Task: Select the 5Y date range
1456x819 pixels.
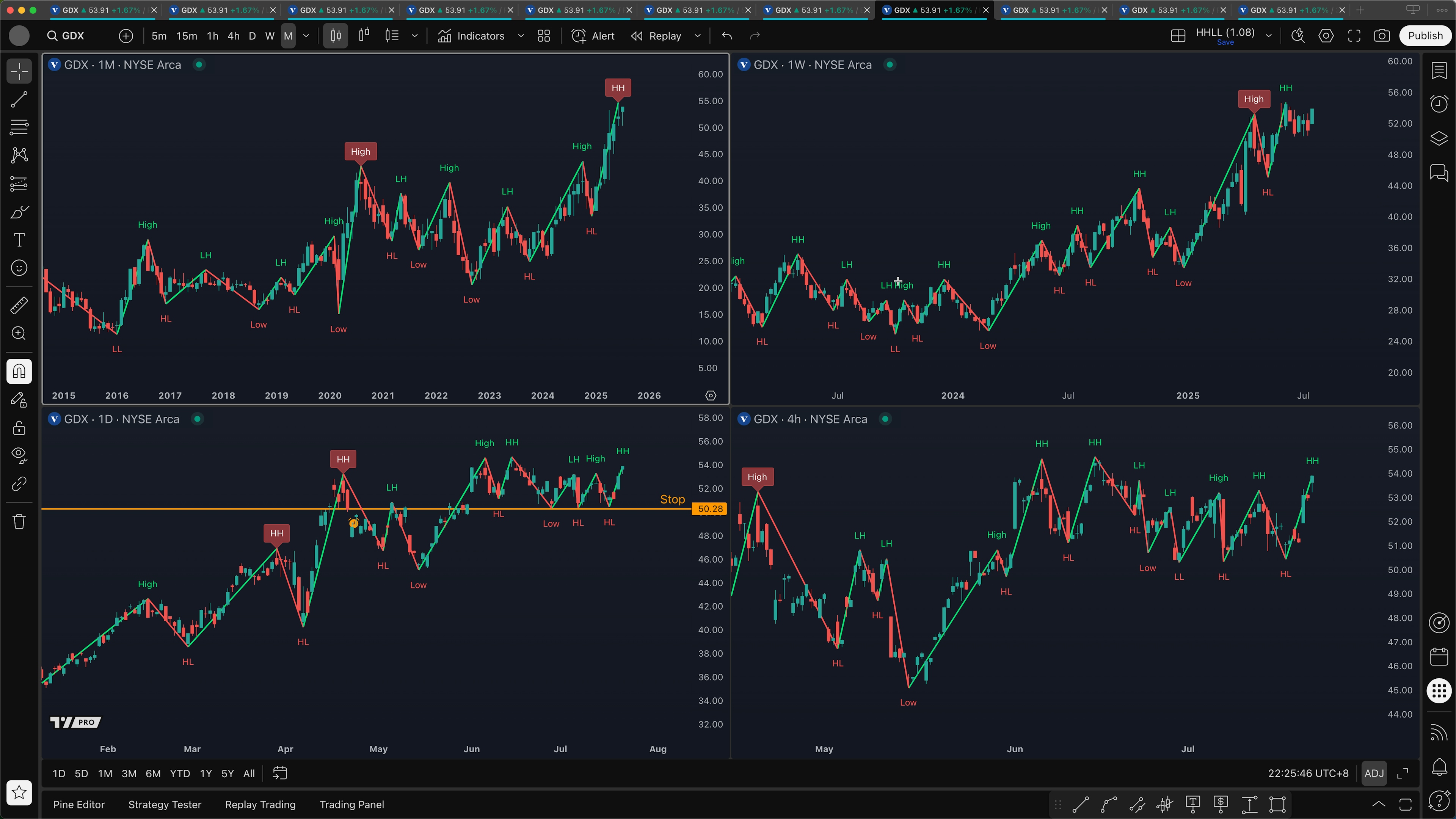Action: pyautogui.click(x=227, y=774)
